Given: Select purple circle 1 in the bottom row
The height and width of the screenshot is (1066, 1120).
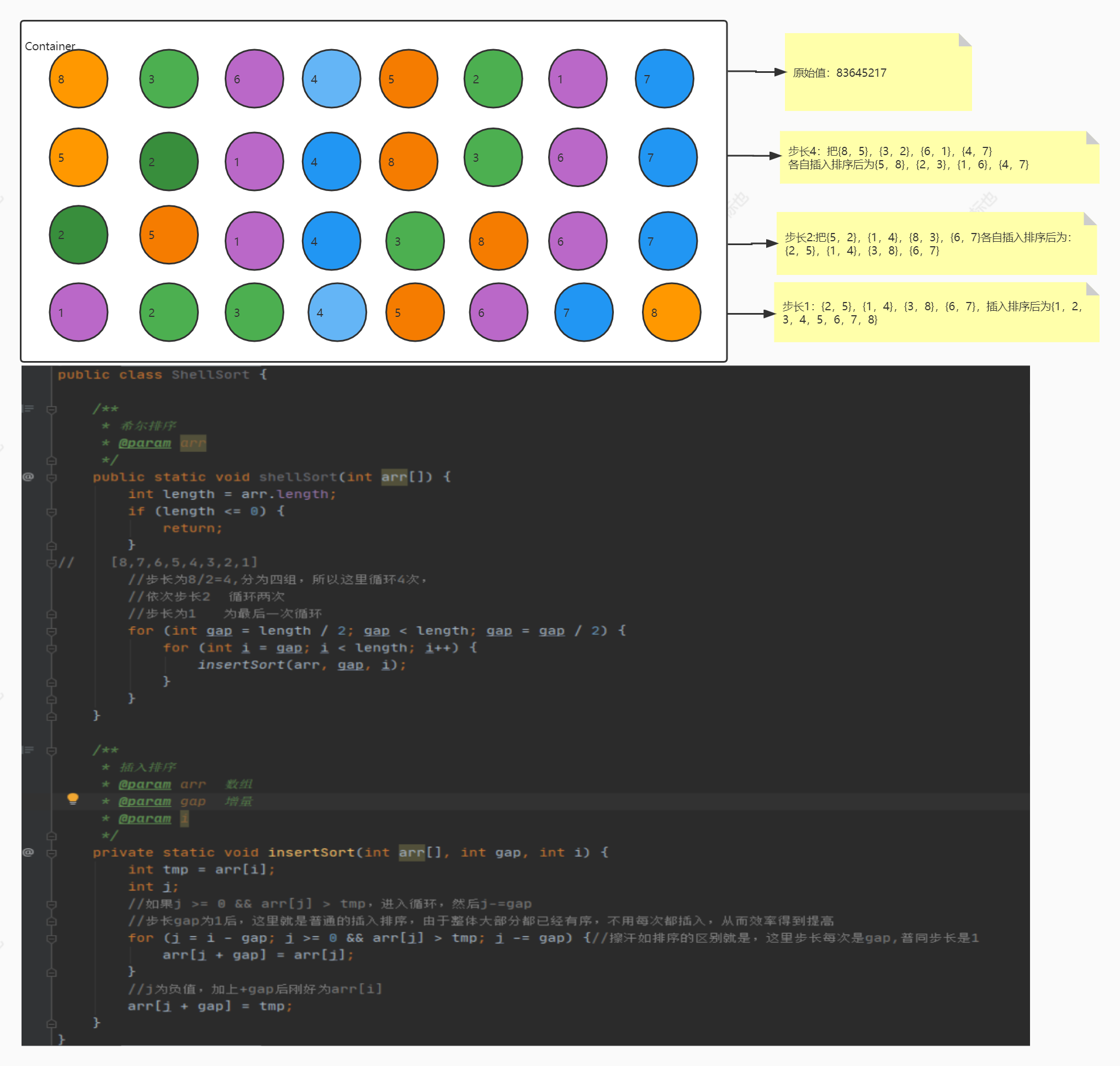Looking at the screenshot, I should pyautogui.click(x=78, y=312).
